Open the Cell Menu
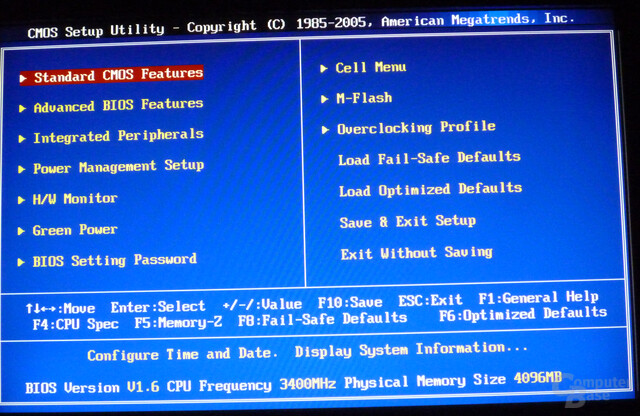Screen dimensions: 640x416 [371, 67]
